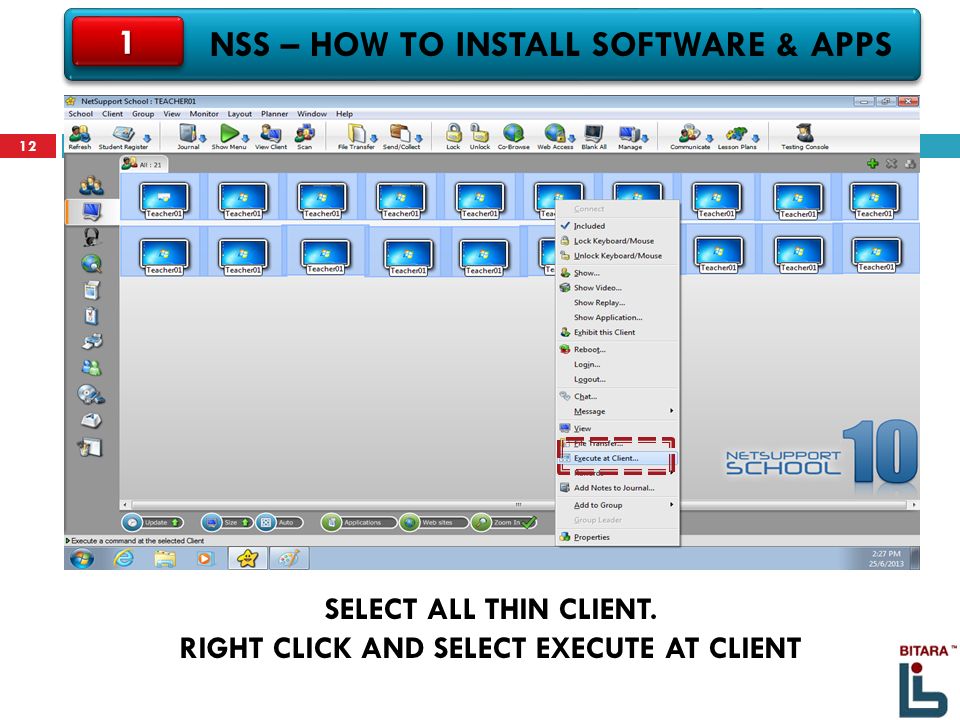Click the globe magnifier sidebar icon
The image size is (960, 720).
click(91, 263)
